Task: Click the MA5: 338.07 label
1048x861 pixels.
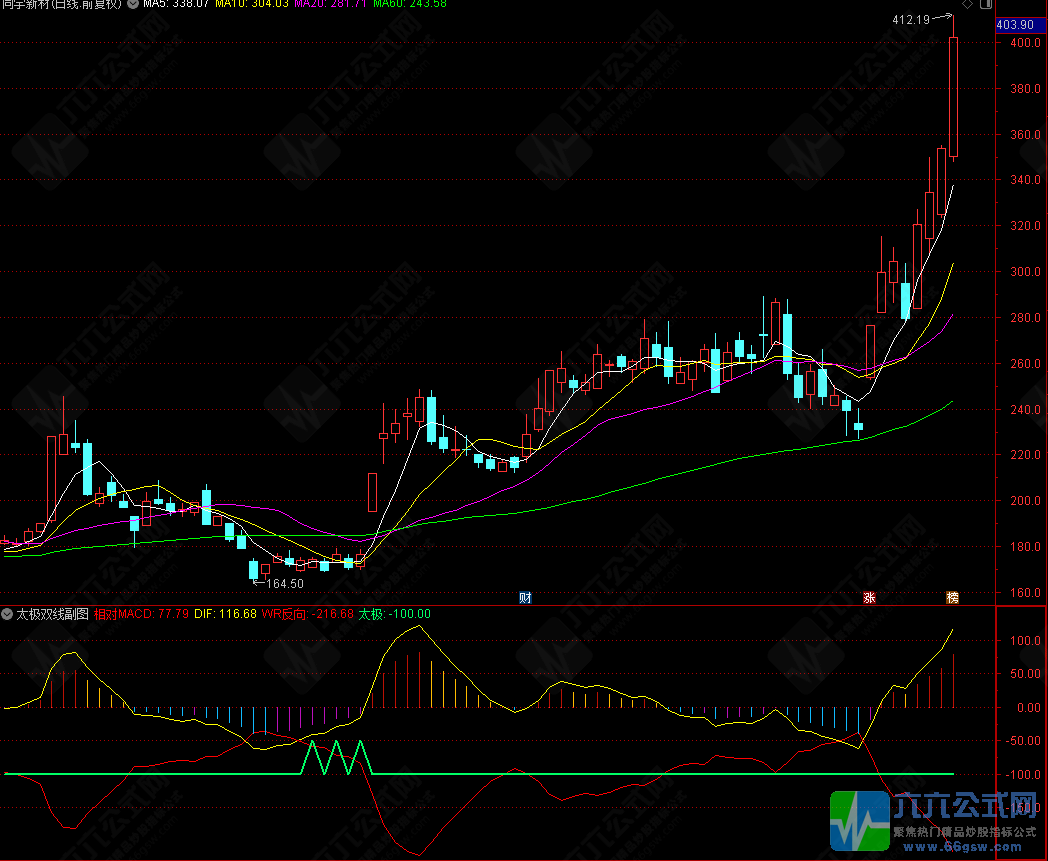Action: pos(176,3)
